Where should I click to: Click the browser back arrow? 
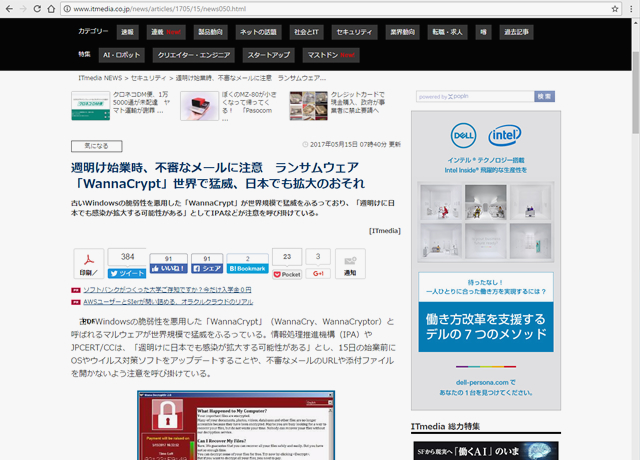[11, 9]
